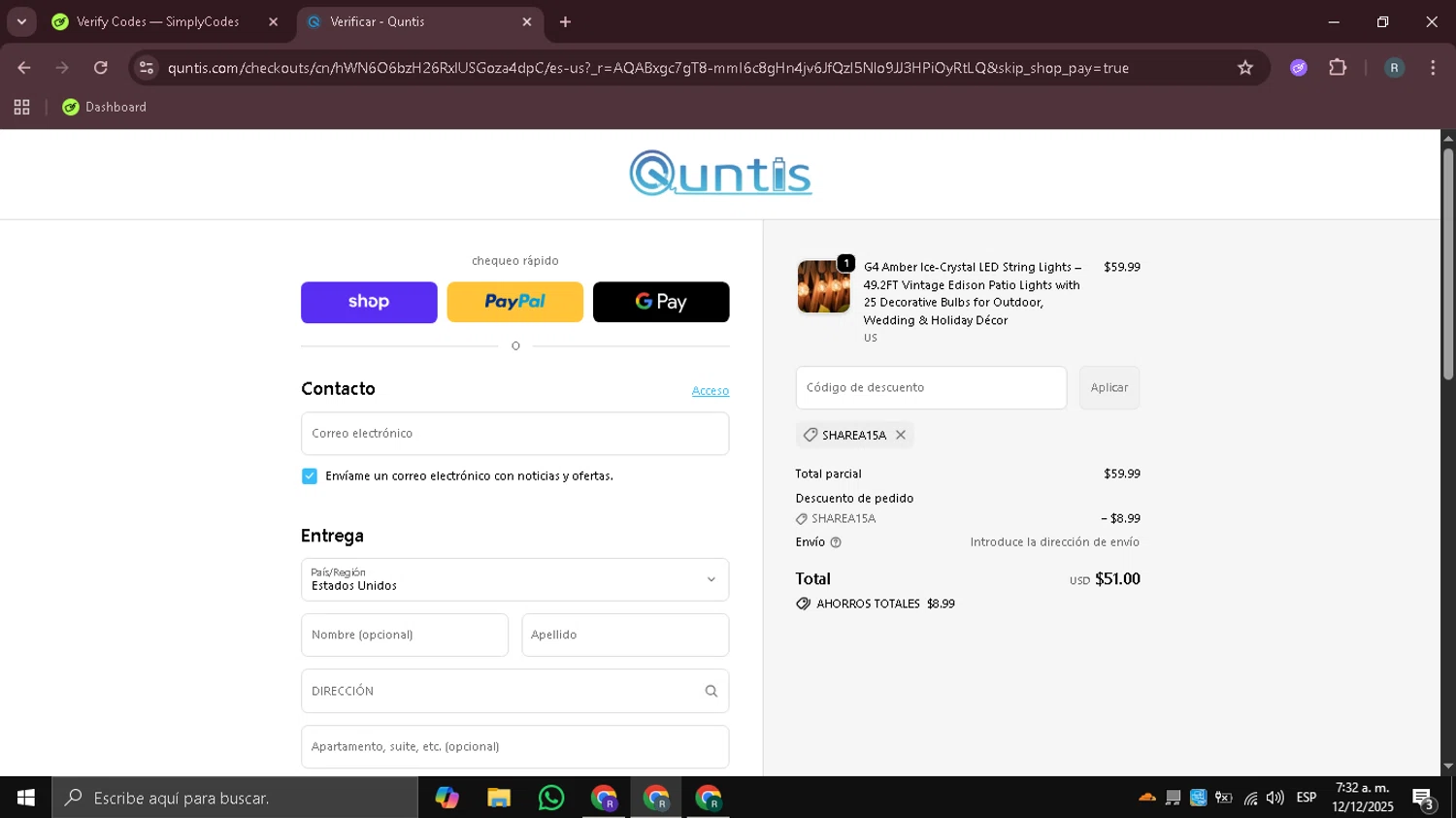Image resolution: width=1456 pixels, height=818 pixels.
Task: Open the purple SimplyCodes extension icon
Action: coord(1299,68)
